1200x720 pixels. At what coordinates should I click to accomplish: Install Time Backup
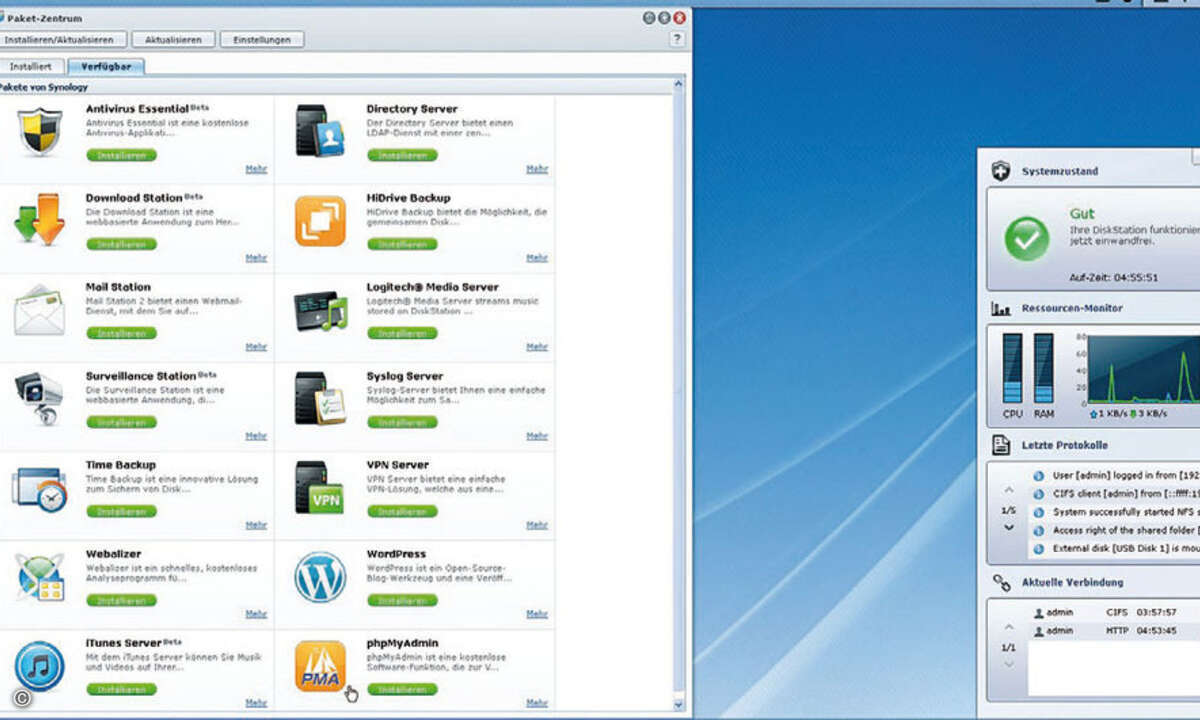121,511
